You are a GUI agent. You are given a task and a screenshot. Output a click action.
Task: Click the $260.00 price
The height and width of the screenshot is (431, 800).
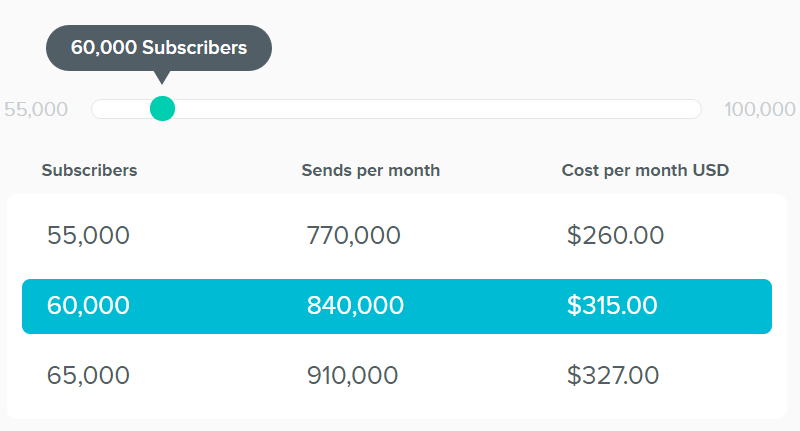pos(615,236)
